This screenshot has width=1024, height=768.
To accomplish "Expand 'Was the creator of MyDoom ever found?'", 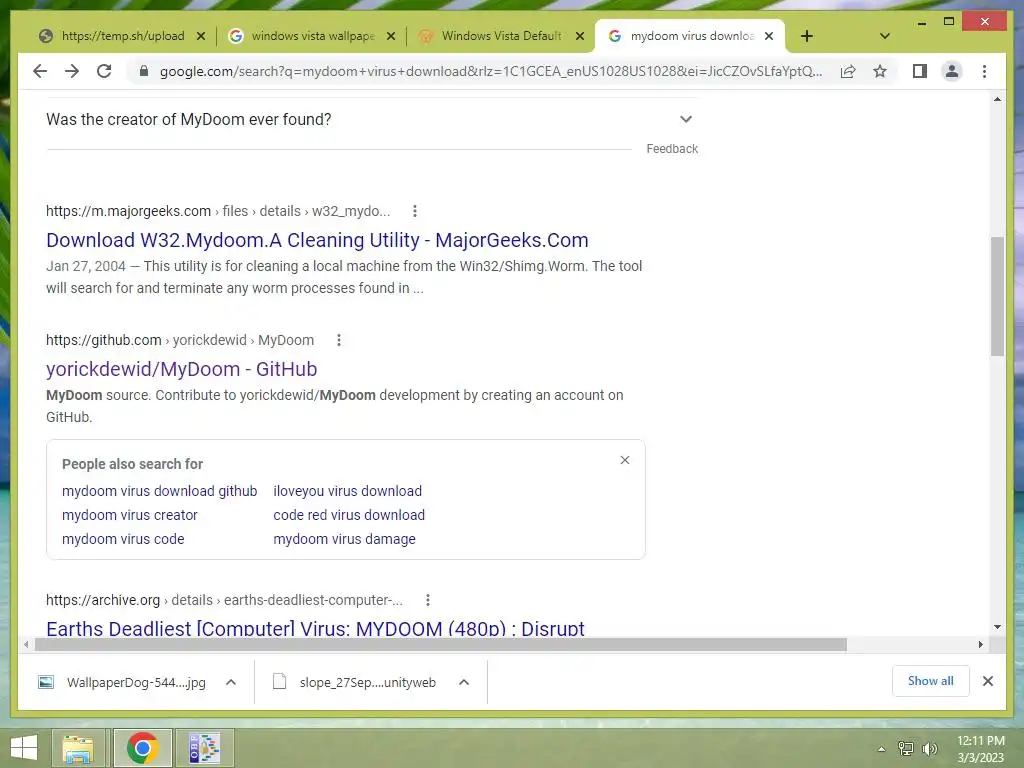I will 371,120.
